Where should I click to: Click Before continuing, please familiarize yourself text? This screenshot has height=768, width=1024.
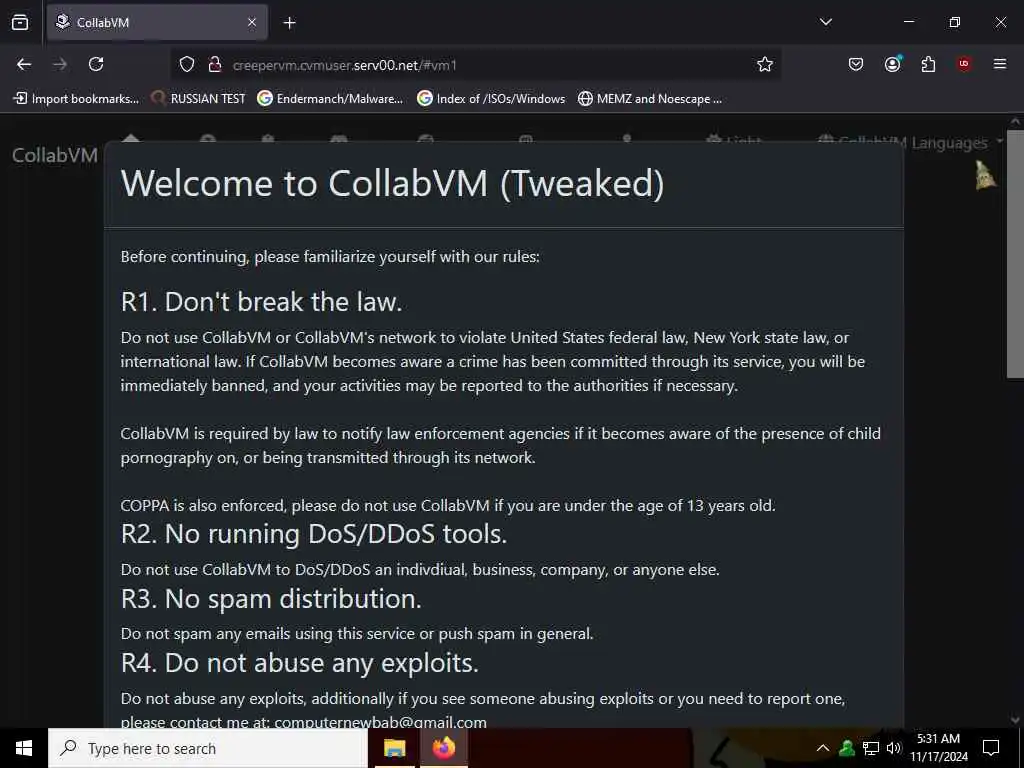[x=330, y=257]
